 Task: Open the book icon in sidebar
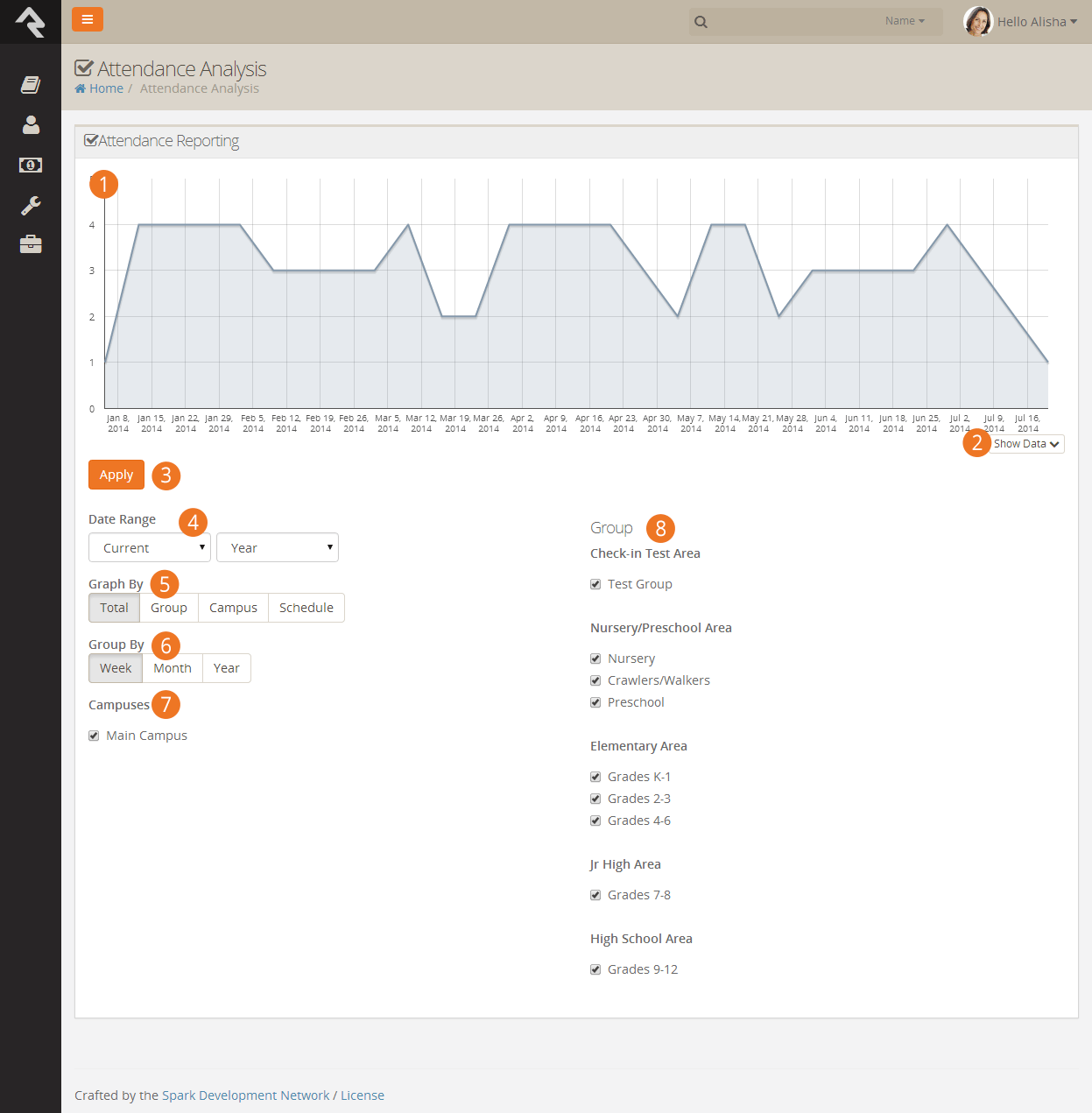[31, 84]
